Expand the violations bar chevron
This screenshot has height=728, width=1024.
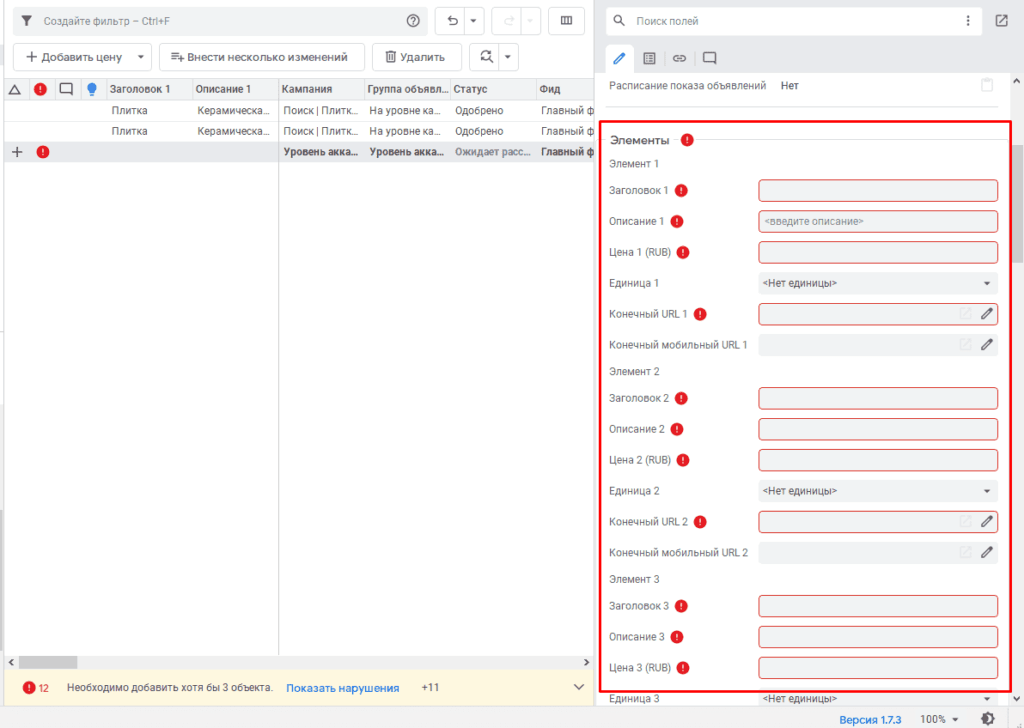579,688
